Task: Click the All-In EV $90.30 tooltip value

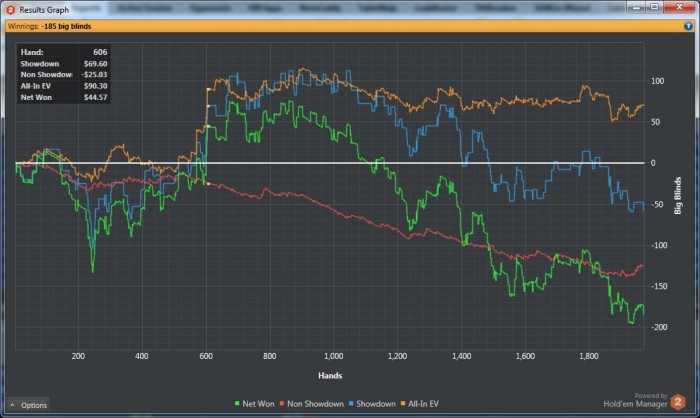Action: coord(95,86)
